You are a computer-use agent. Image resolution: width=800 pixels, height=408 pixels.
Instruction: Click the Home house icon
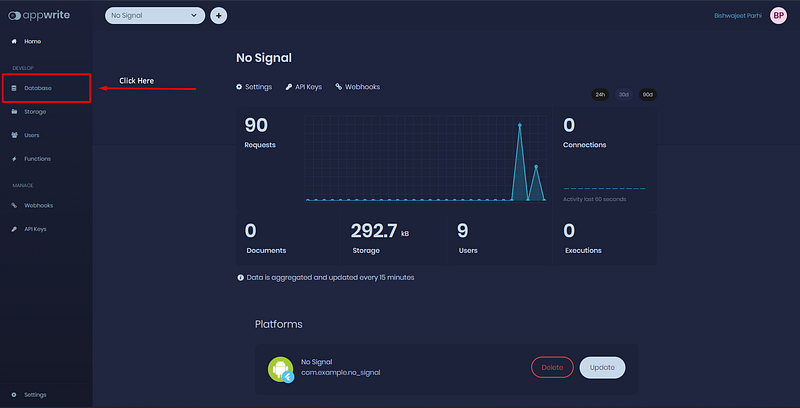pos(14,41)
